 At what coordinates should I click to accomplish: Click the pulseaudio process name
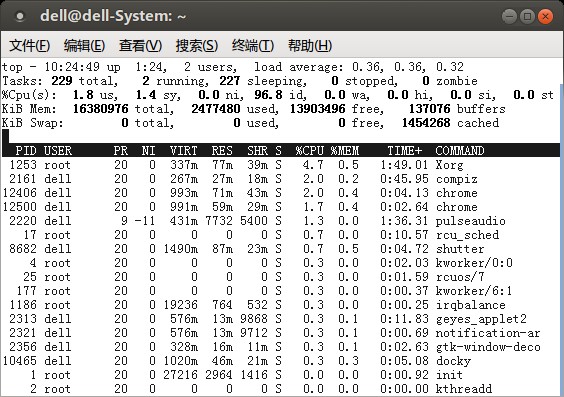point(471,221)
